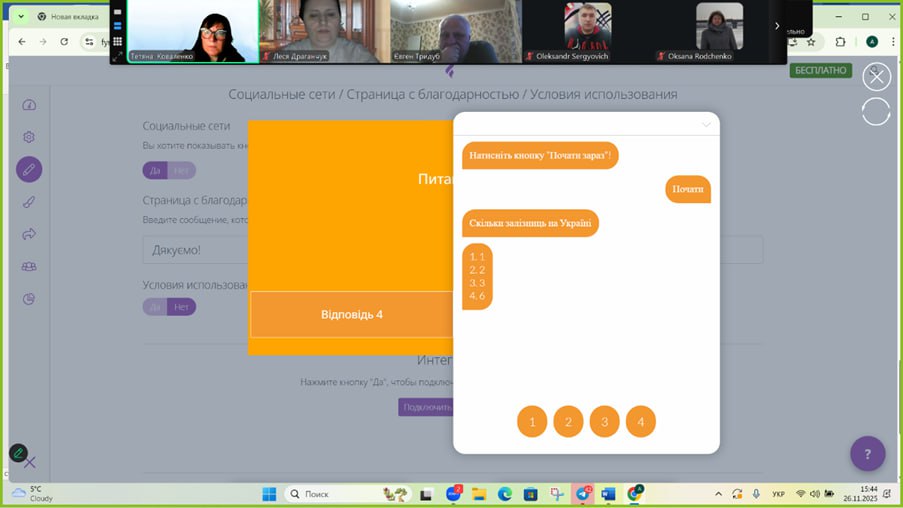Click the share arrow icon in sidebar
This screenshot has height=508, width=903.
pos(29,234)
